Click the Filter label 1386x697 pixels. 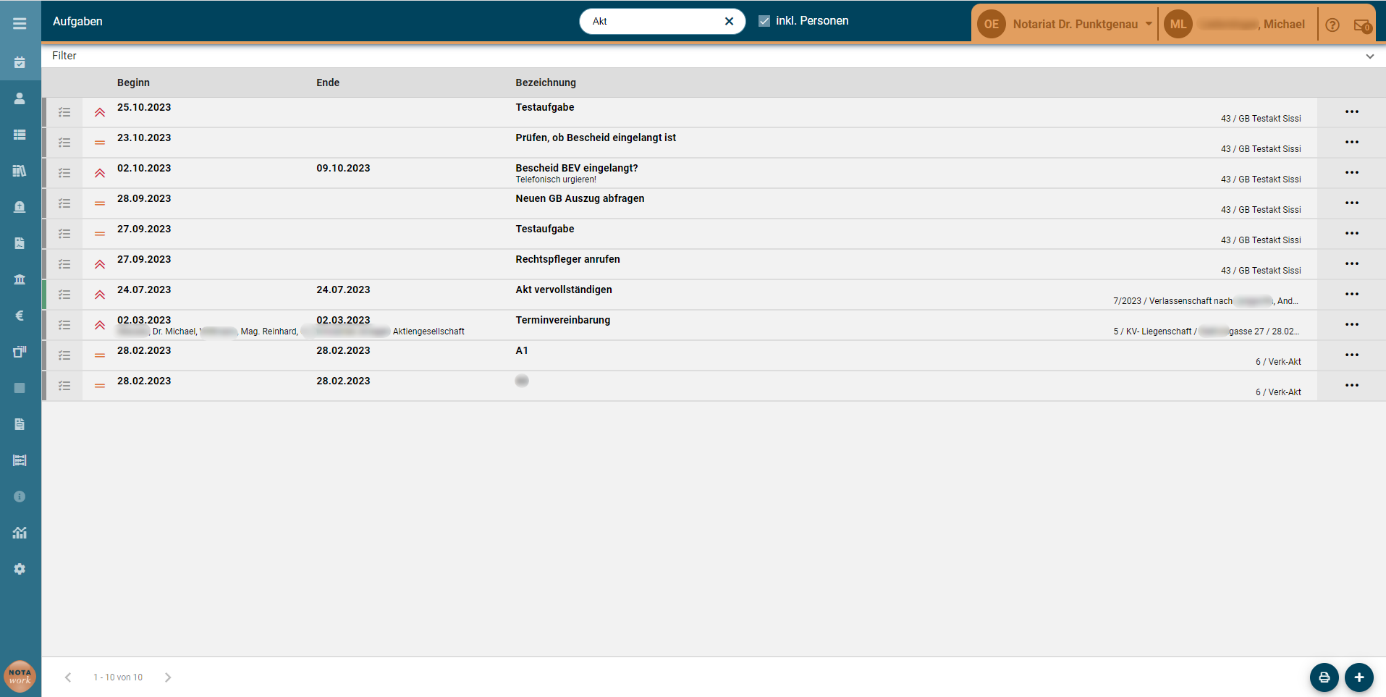(65, 56)
